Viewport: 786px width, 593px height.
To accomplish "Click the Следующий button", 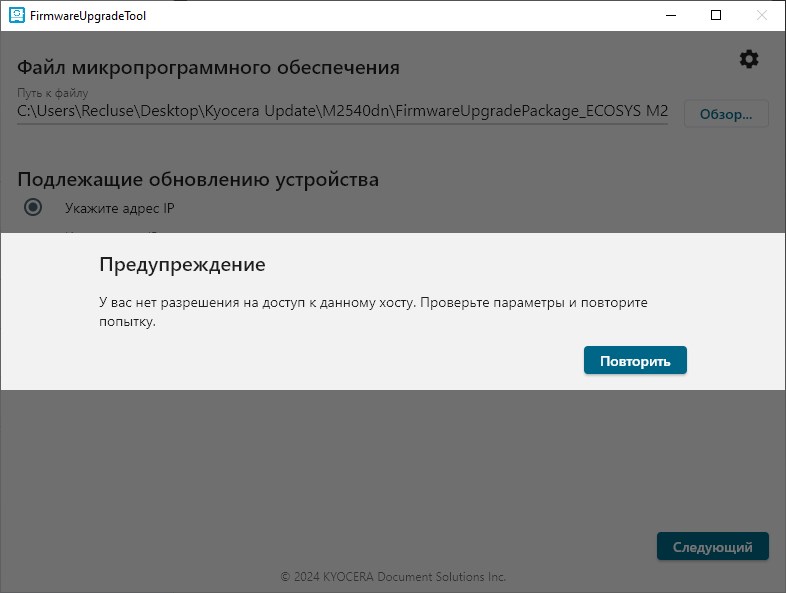I will click(712, 547).
